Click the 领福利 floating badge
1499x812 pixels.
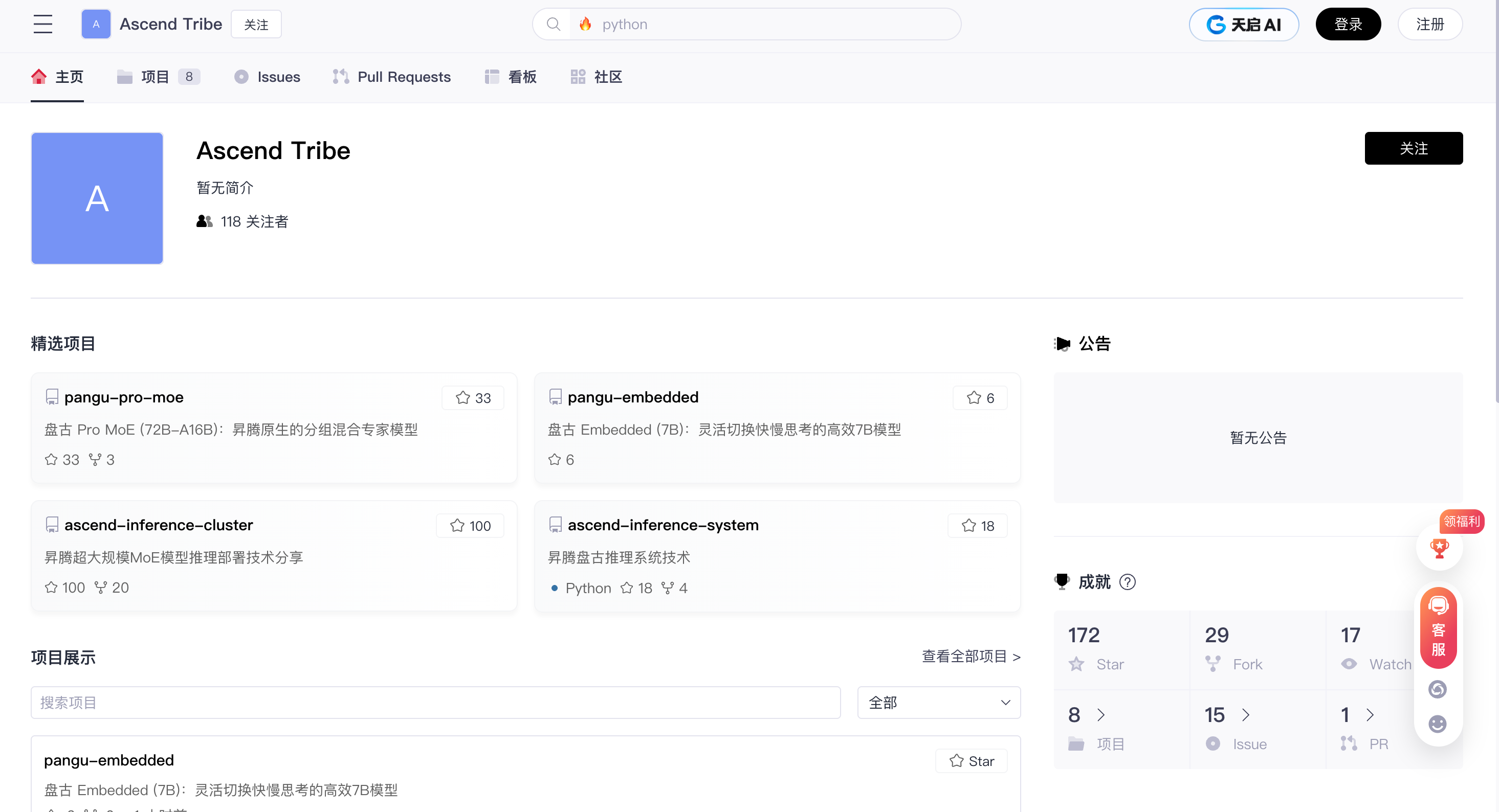1461,521
